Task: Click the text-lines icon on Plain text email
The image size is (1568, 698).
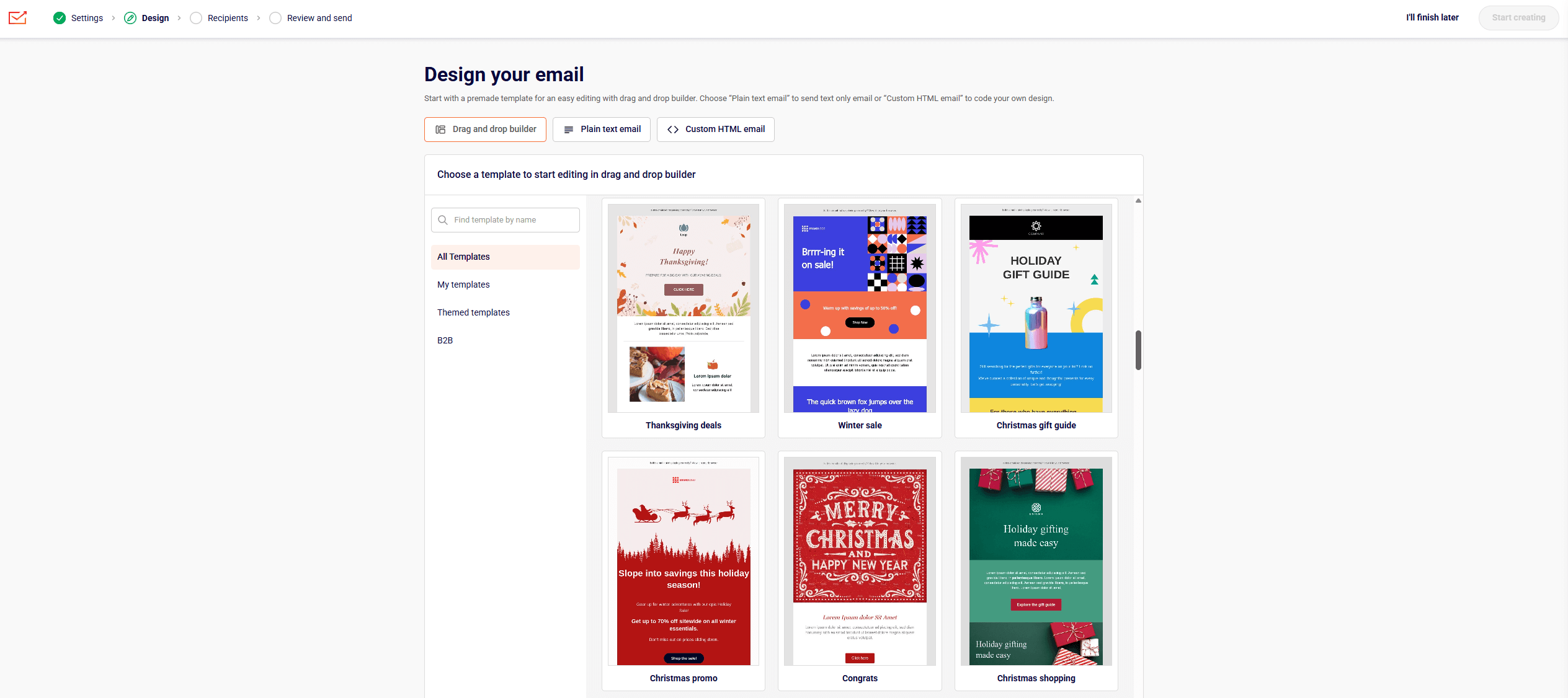Action: (x=568, y=129)
